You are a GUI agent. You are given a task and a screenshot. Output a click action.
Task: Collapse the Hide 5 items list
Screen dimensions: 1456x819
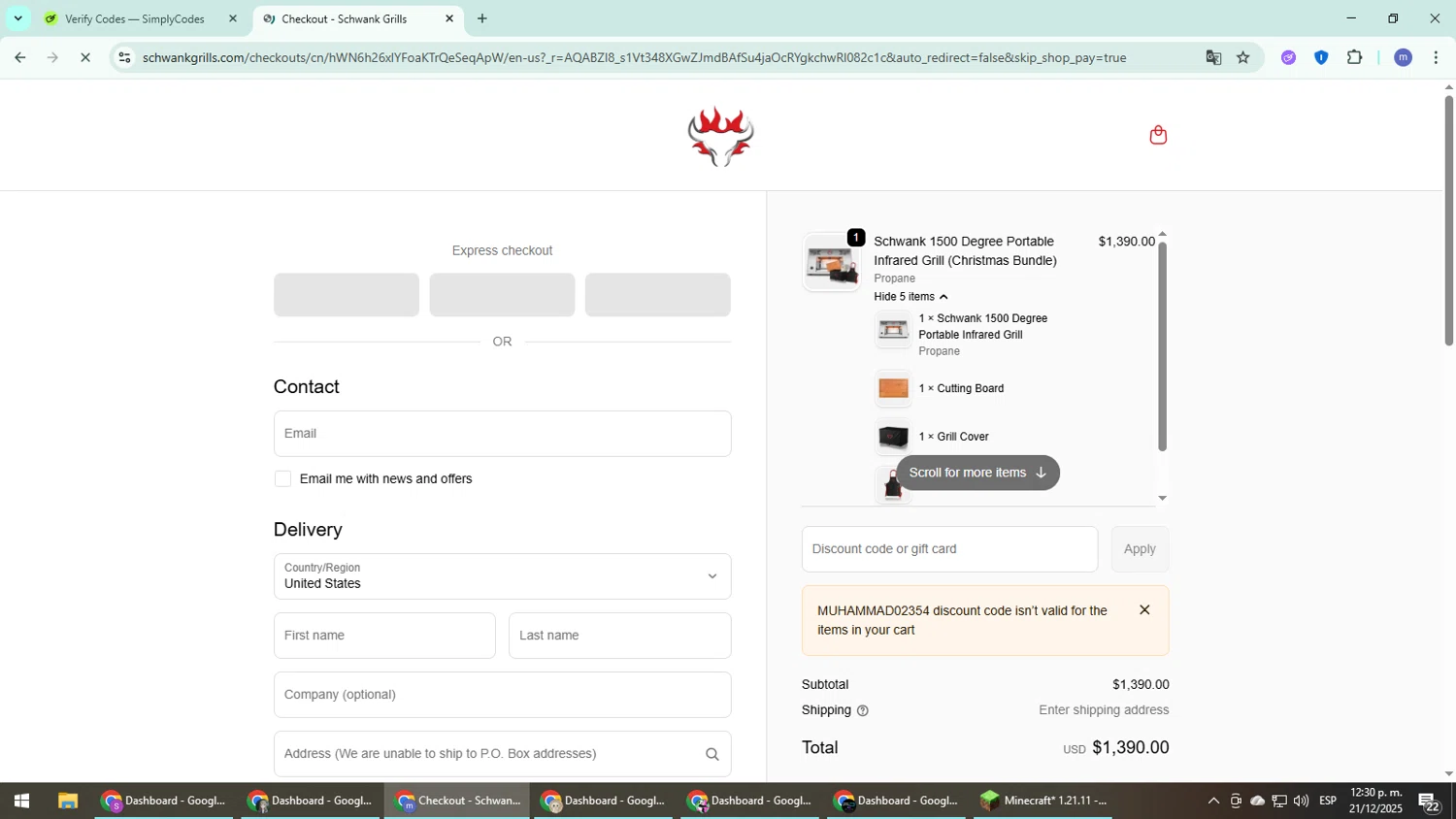tap(910, 297)
